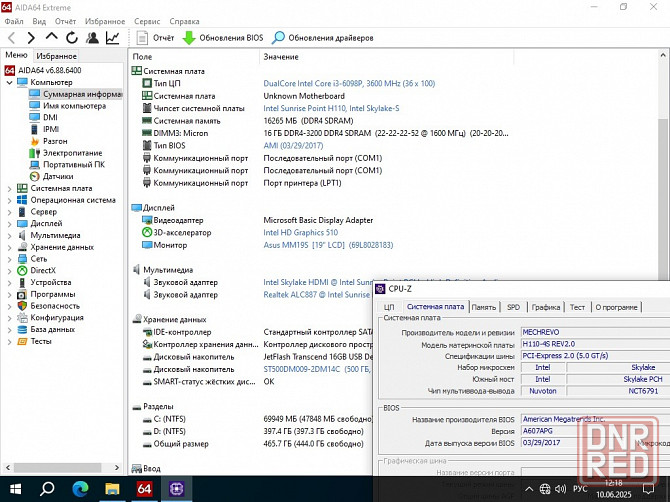Select Суммарная информация in the tree
Screen dimensions: 670x502
[76, 94]
